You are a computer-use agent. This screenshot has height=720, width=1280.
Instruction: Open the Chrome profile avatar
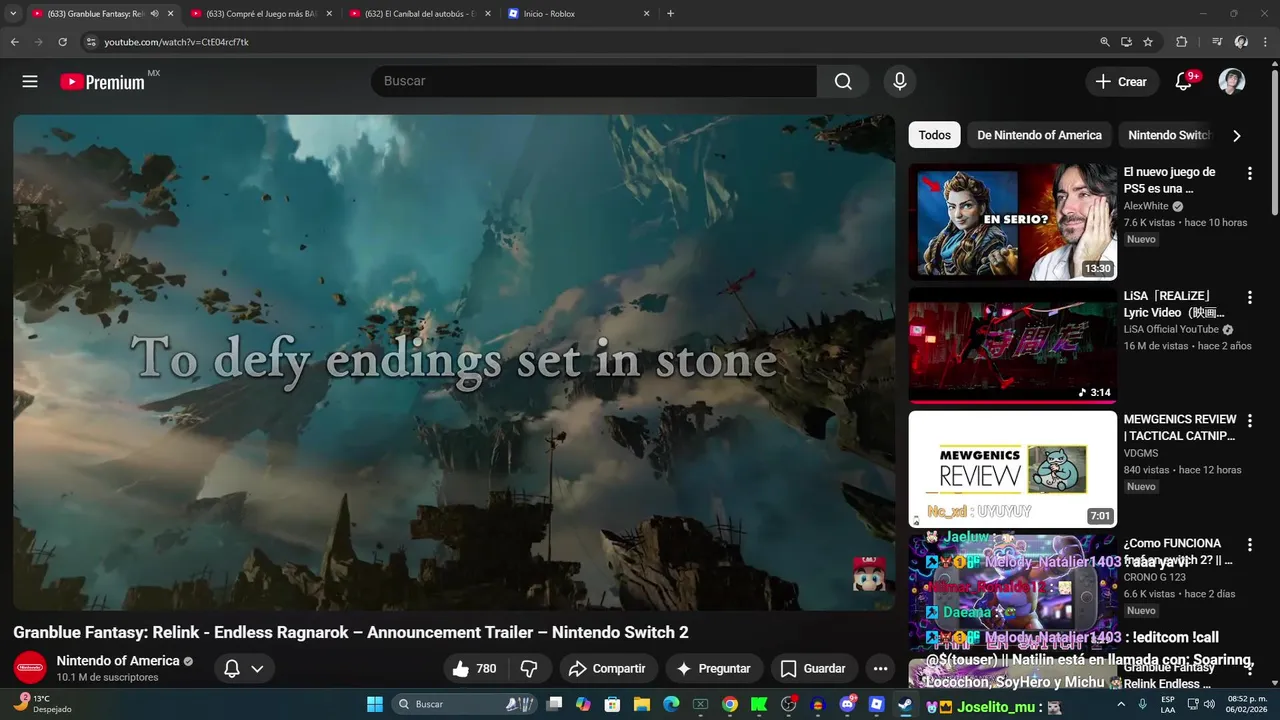click(1241, 42)
